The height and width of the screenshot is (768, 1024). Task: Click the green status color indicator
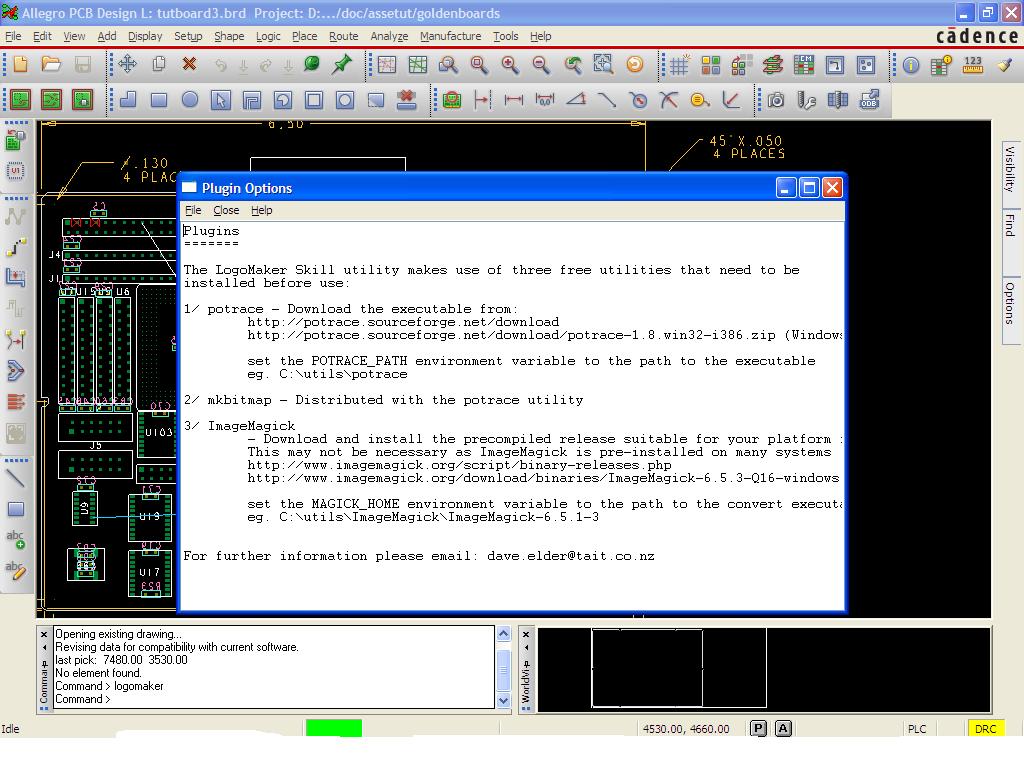click(x=333, y=729)
